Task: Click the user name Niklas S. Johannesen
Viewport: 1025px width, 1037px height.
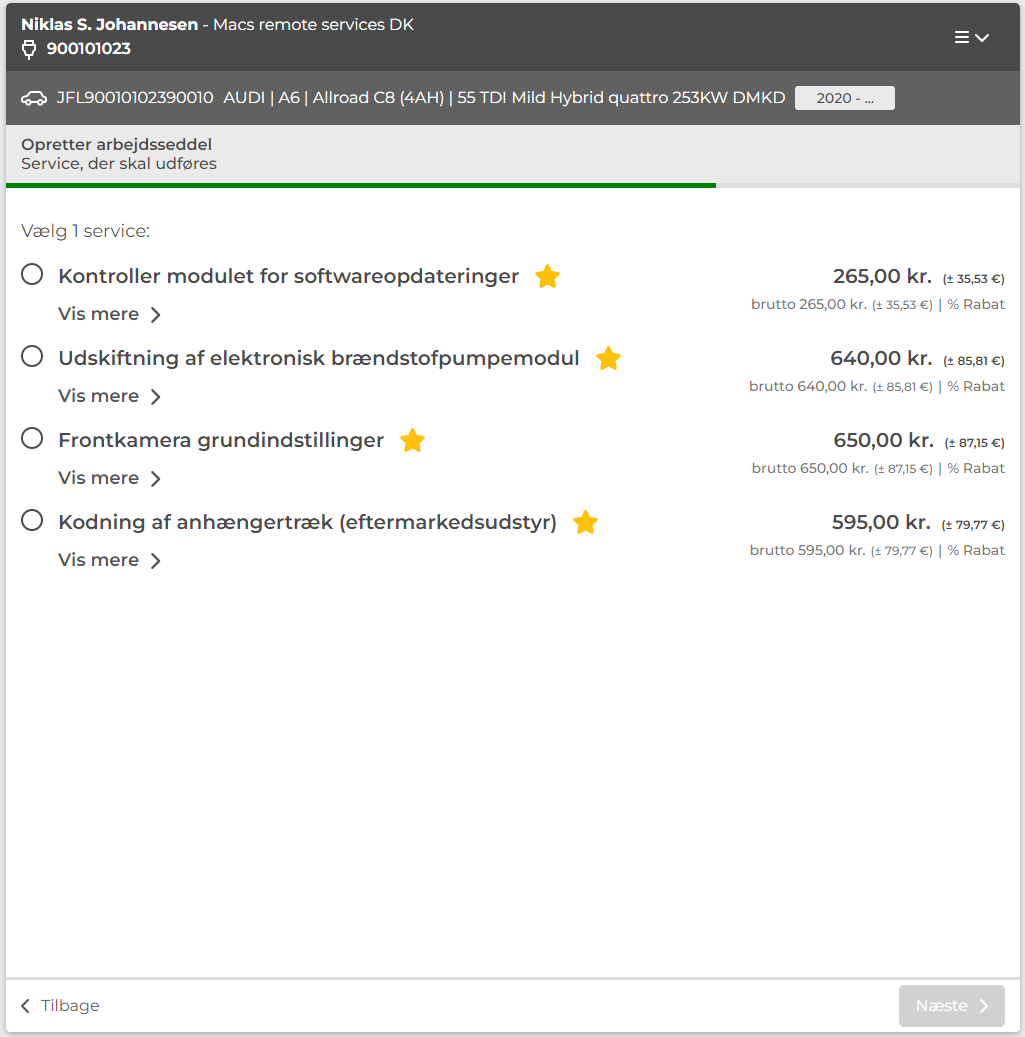Action: (x=110, y=24)
